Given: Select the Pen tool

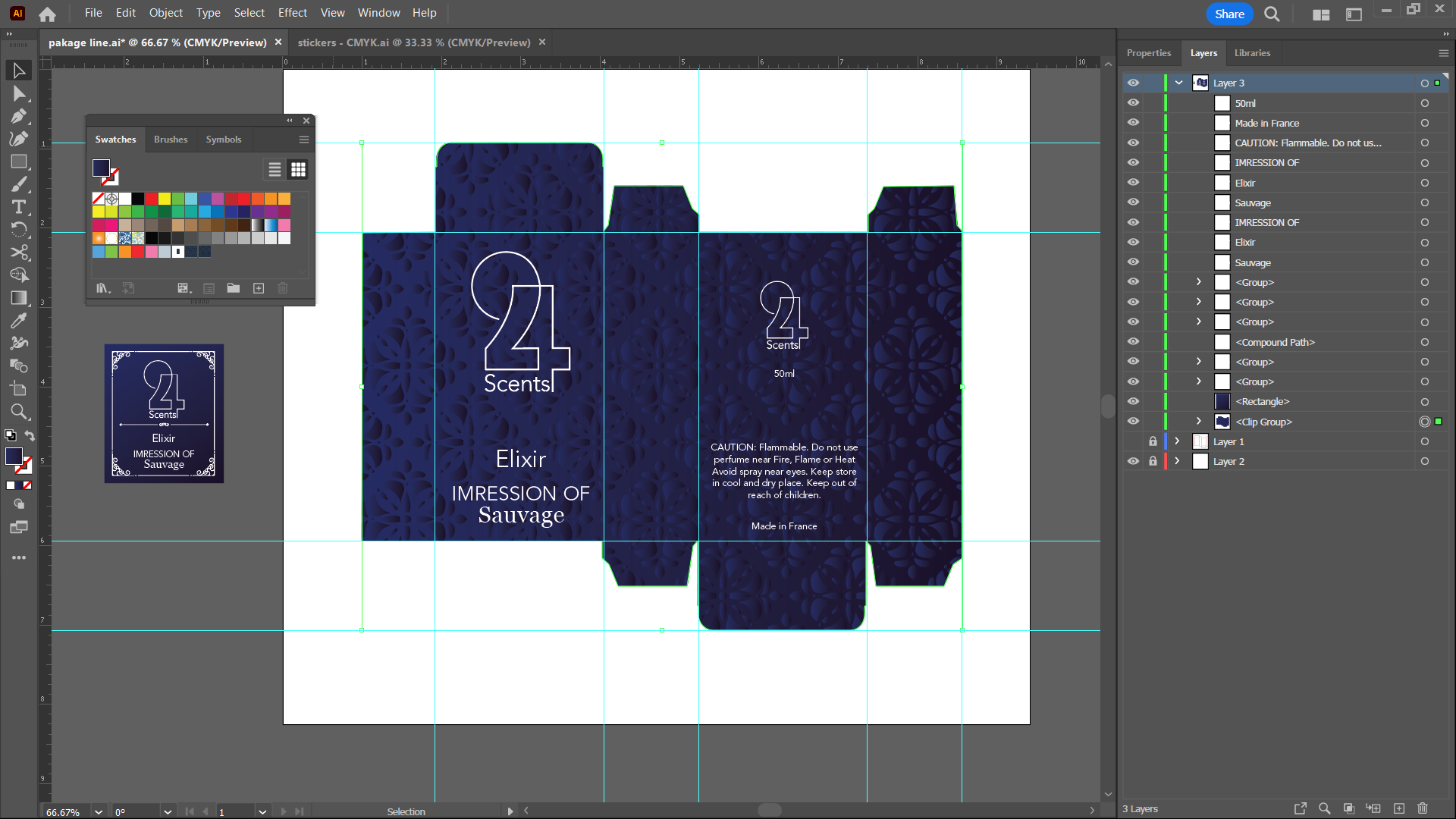Looking at the screenshot, I should click(x=19, y=116).
